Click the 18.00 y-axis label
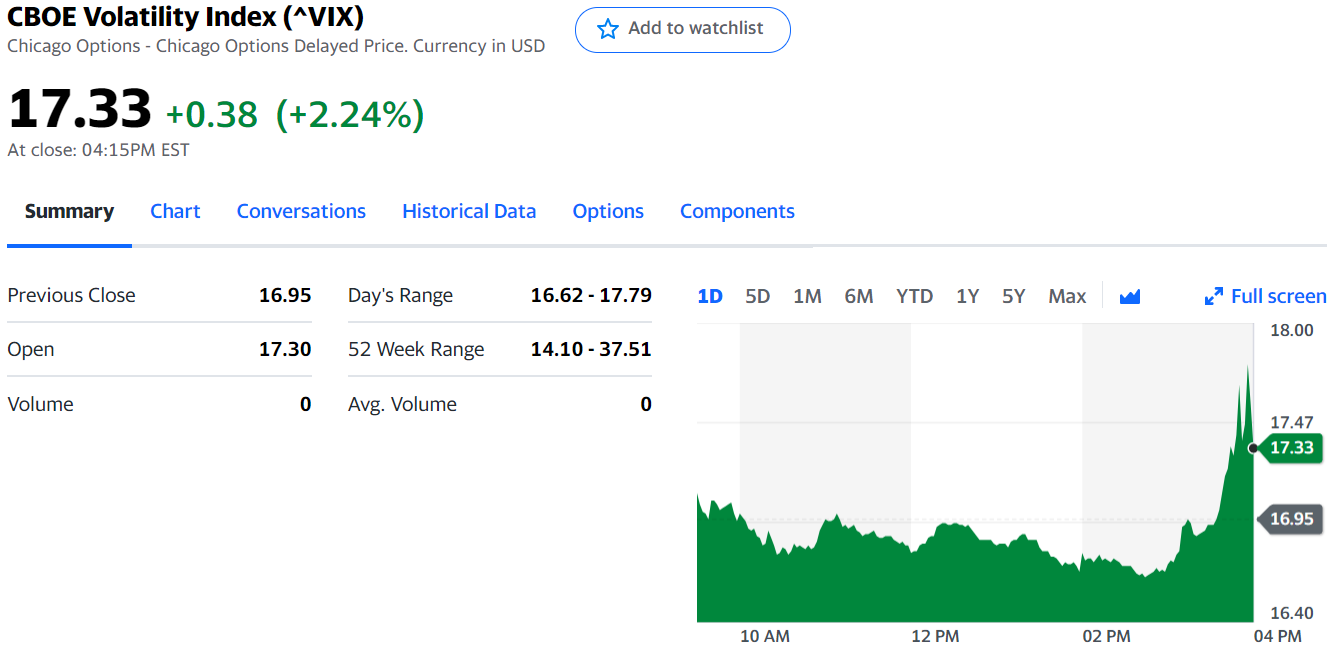1327x652 pixels. [x=1291, y=330]
